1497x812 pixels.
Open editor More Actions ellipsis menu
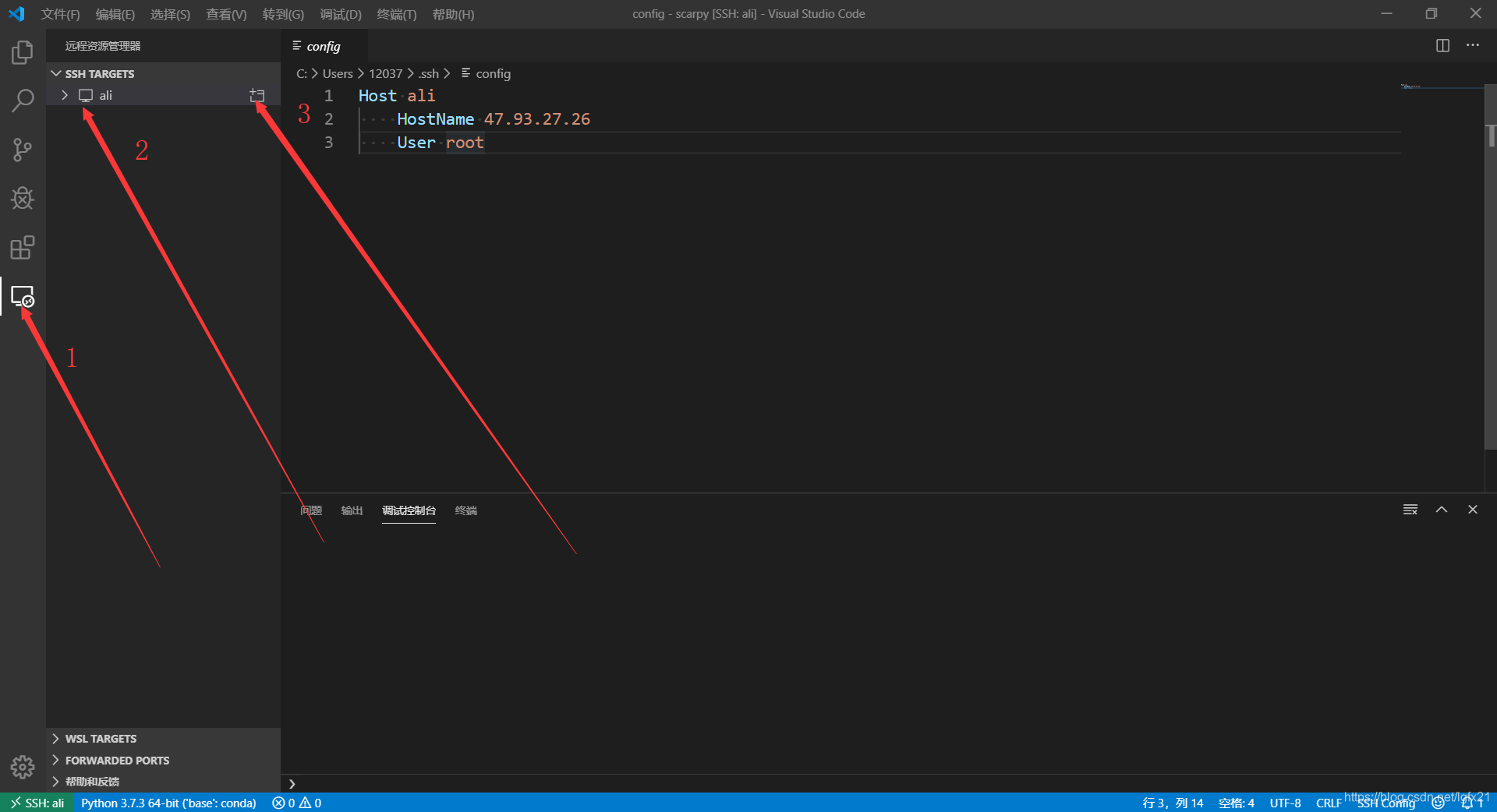coord(1473,45)
